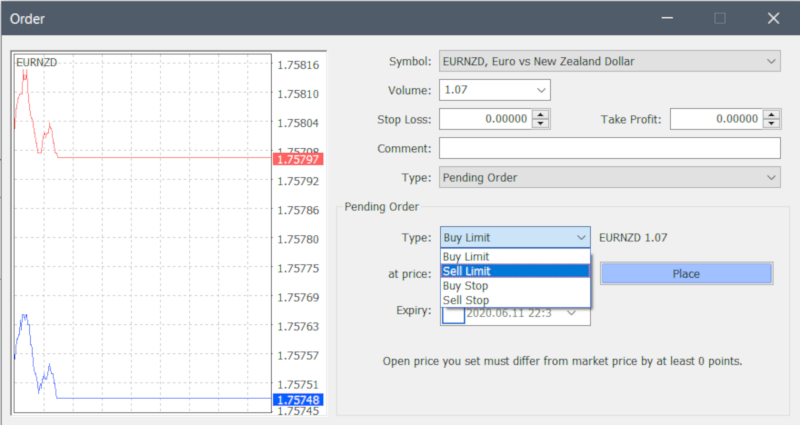This screenshot has height=425, width=800.
Task: Pick Sell Stop in the type list
Action: tap(515, 300)
